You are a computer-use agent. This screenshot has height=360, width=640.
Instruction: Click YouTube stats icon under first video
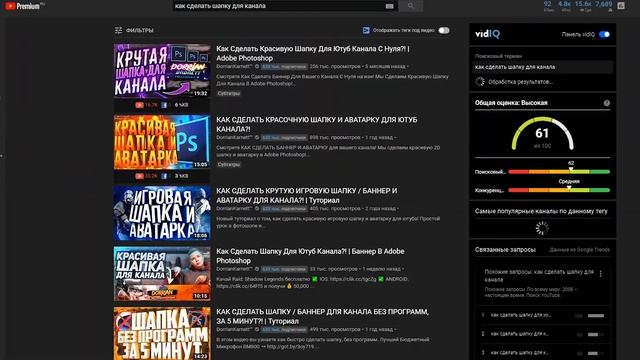(140, 105)
